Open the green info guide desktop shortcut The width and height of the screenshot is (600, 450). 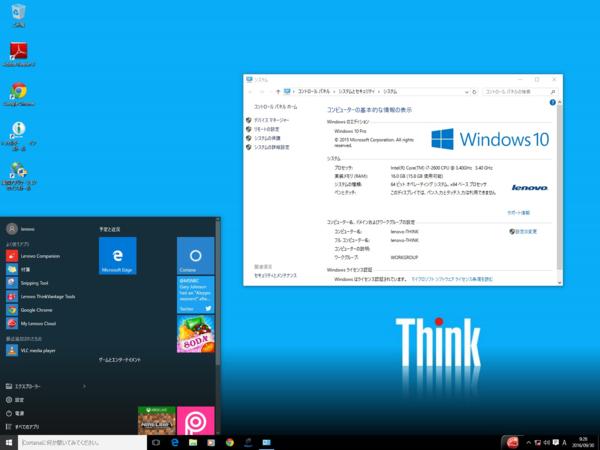(19, 136)
